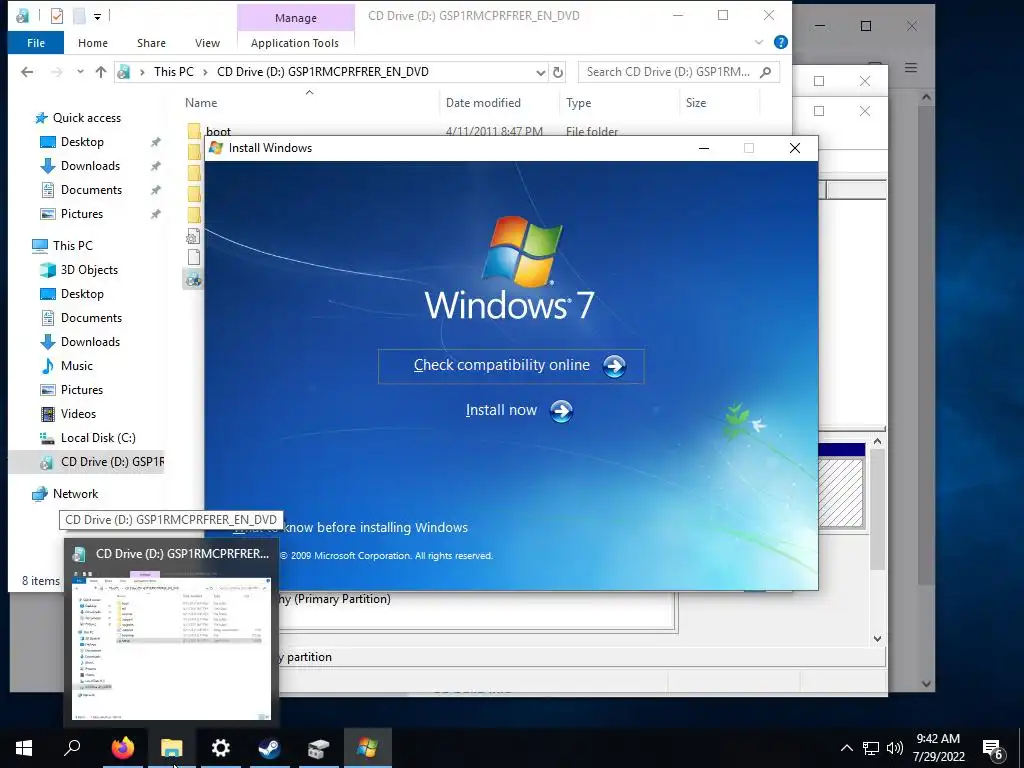The height and width of the screenshot is (768, 1024).
Task: Open the Customize Quick Access Toolbar dropdown
Action: (x=97, y=16)
